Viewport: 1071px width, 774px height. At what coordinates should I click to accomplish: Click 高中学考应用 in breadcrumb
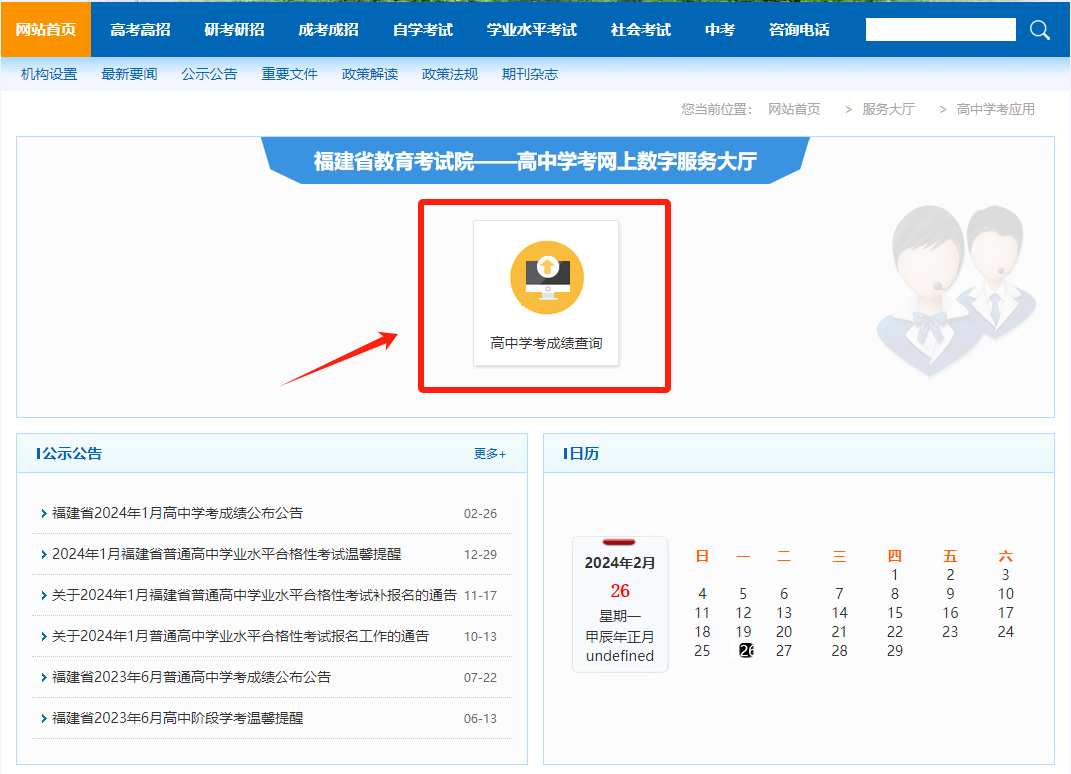coord(995,109)
